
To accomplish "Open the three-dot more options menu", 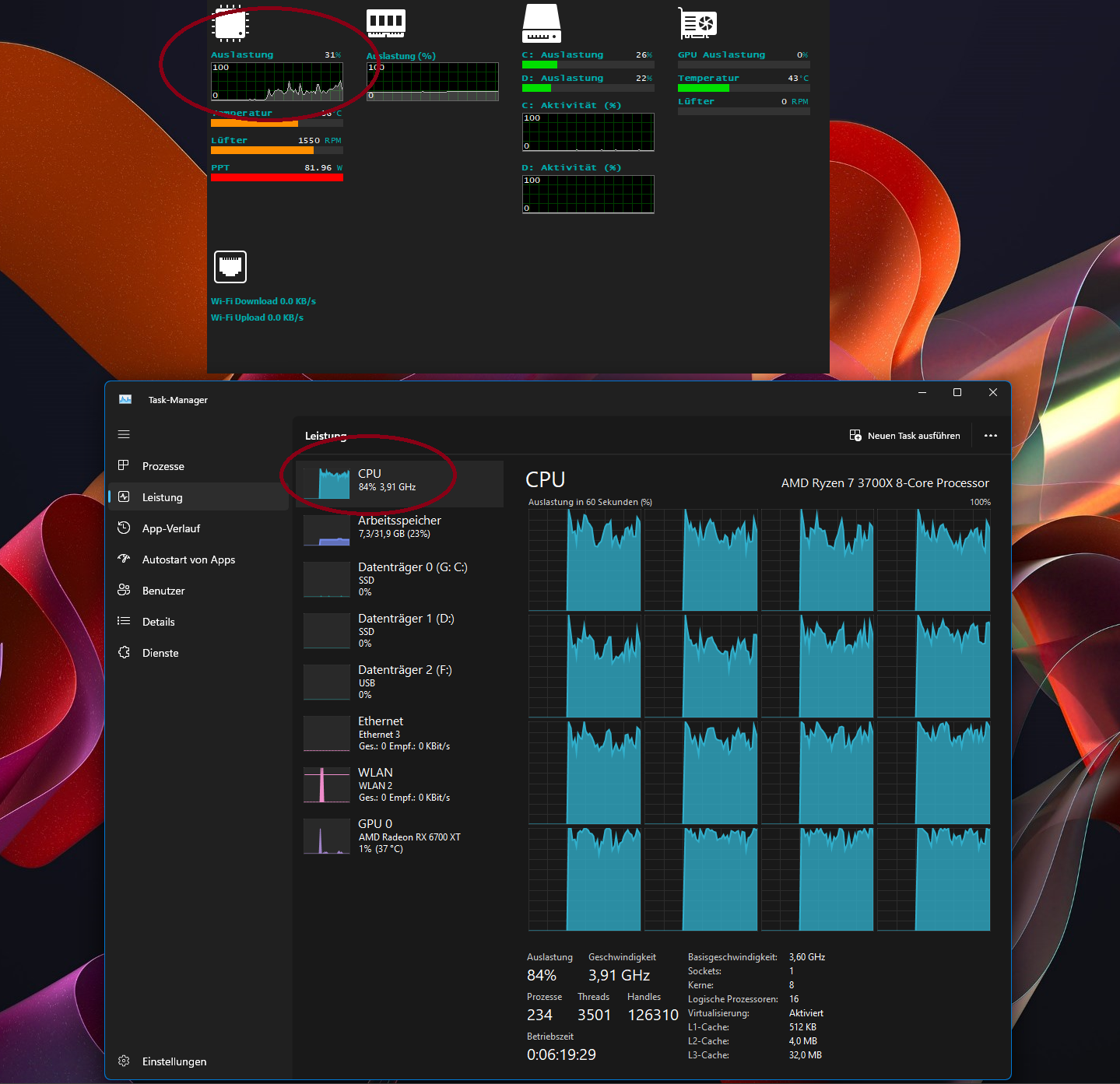I will click(991, 436).
